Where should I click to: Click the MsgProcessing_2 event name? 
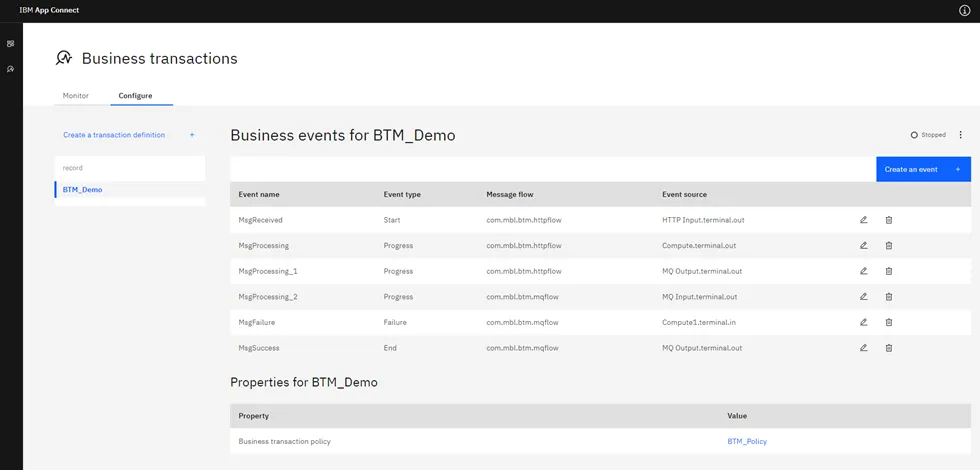268,297
